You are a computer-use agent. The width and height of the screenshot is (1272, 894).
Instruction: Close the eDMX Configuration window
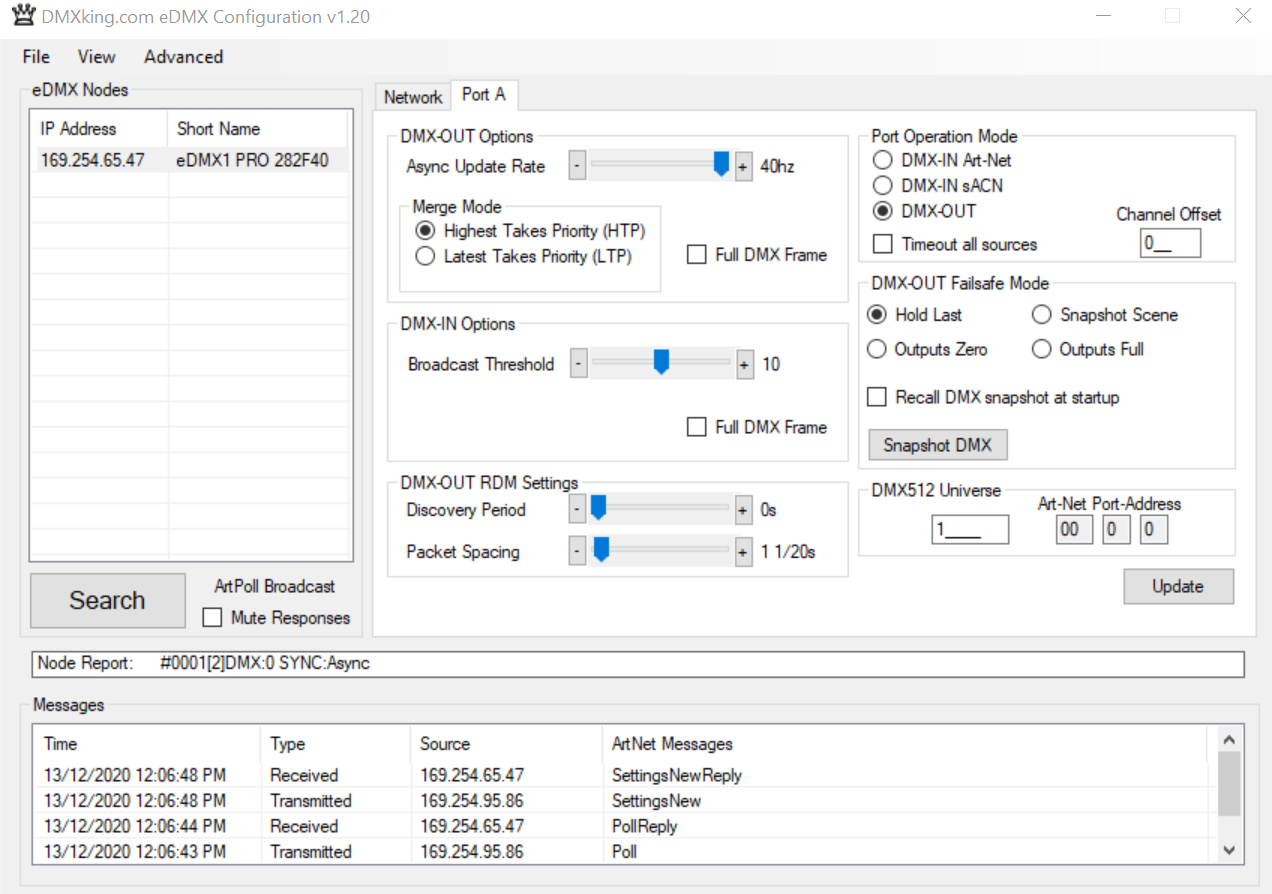coord(1243,16)
